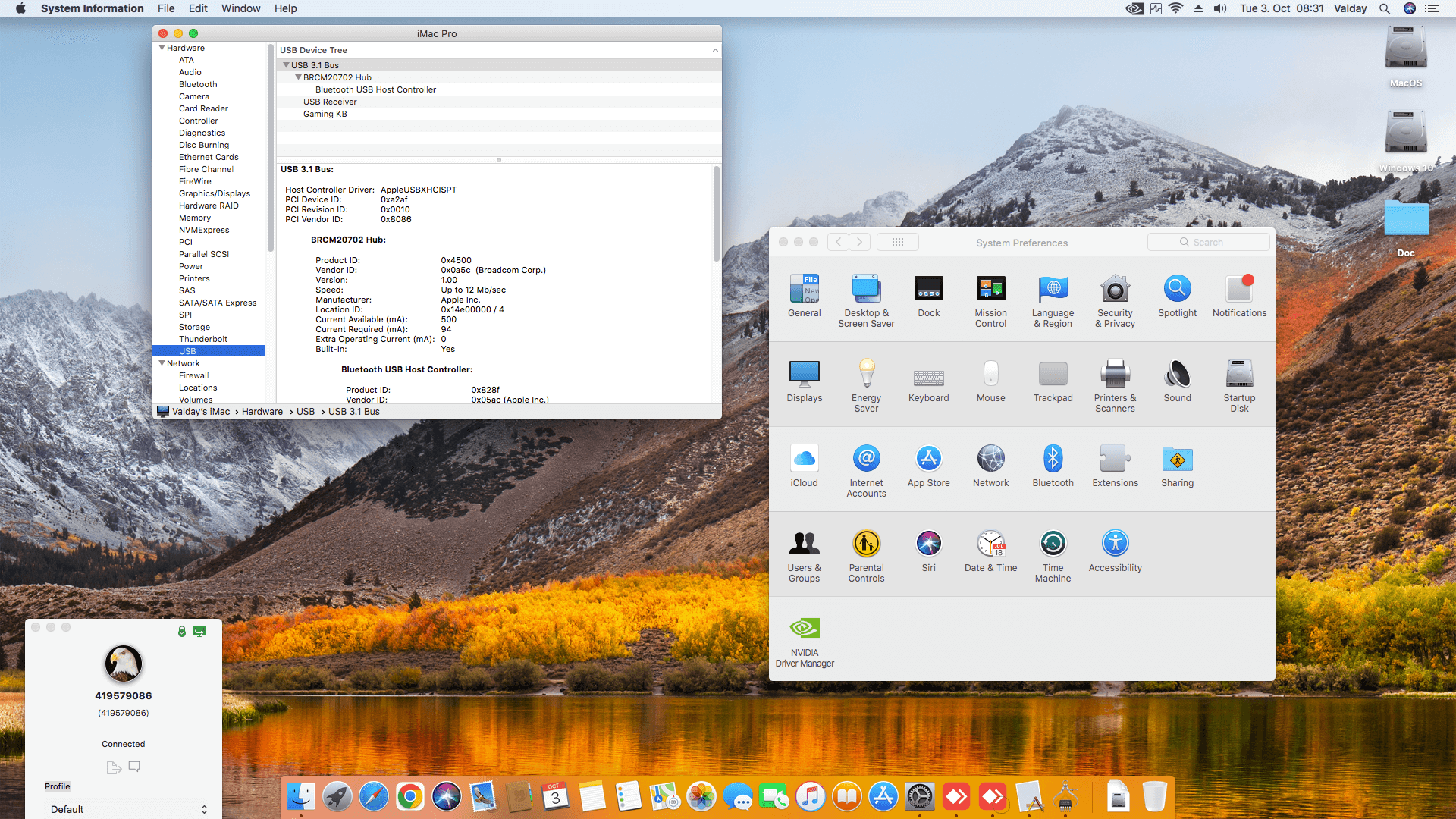Open the Trackpad preferences pane
Screen dimensions: 1456x819
pyautogui.click(x=1053, y=381)
